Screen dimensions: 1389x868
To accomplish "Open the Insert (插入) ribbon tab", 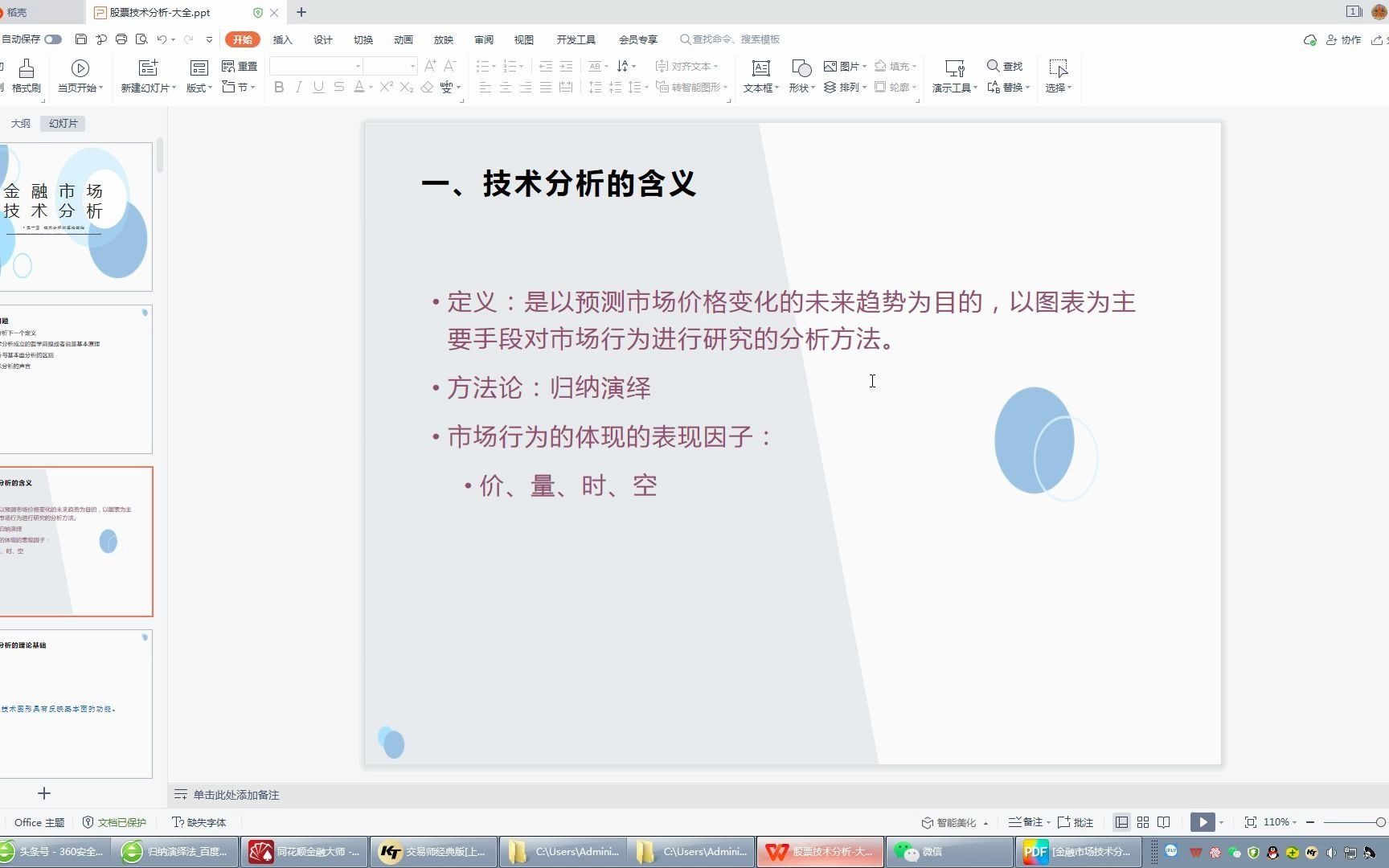I will point(282,39).
